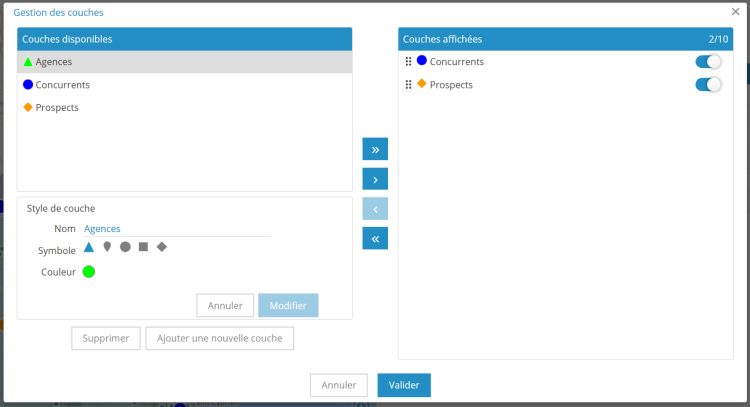Select the square symbol shape
Screen dimensions: 750x407
143,247
